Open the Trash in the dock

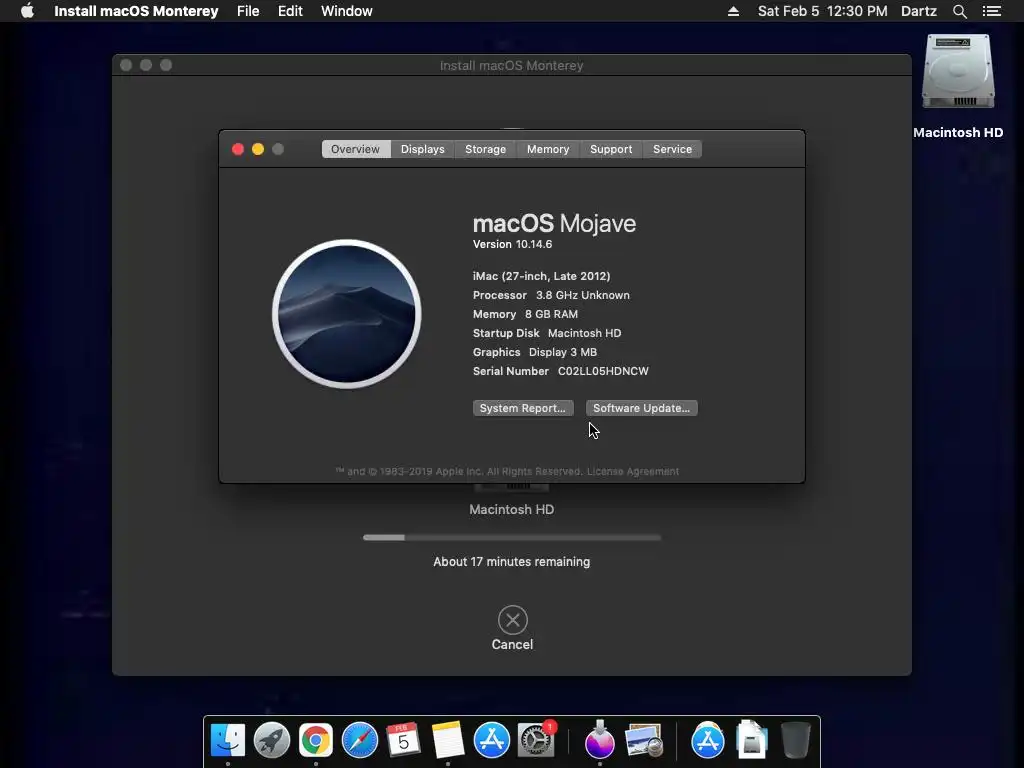pyautogui.click(x=795, y=740)
